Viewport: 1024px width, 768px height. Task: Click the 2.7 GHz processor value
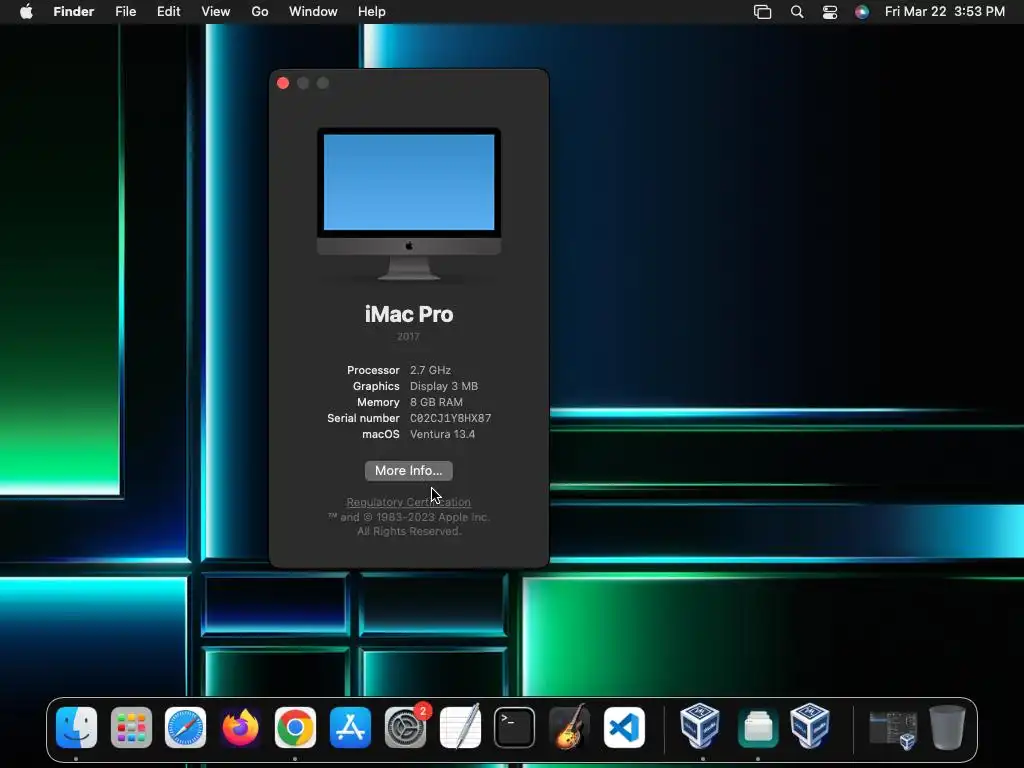pyautogui.click(x=430, y=370)
